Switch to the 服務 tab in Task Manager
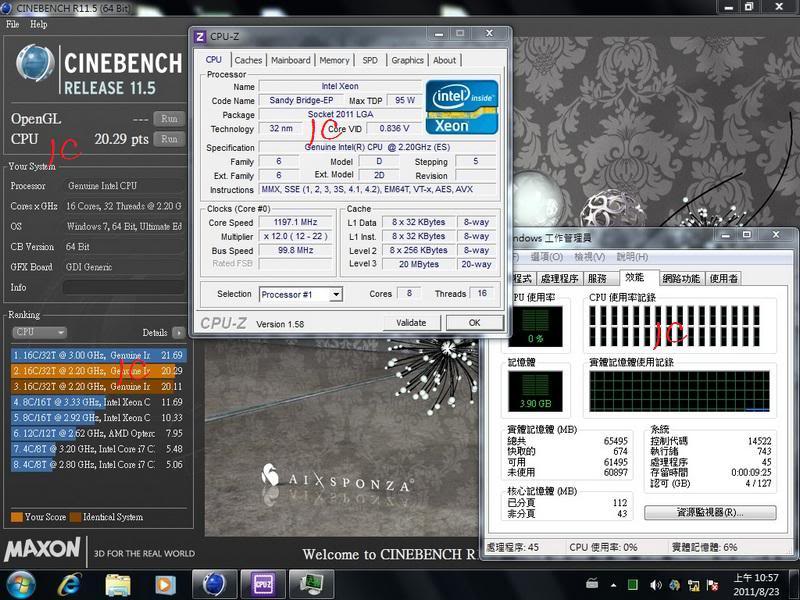The height and width of the screenshot is (600, 800). pos(597,279)
